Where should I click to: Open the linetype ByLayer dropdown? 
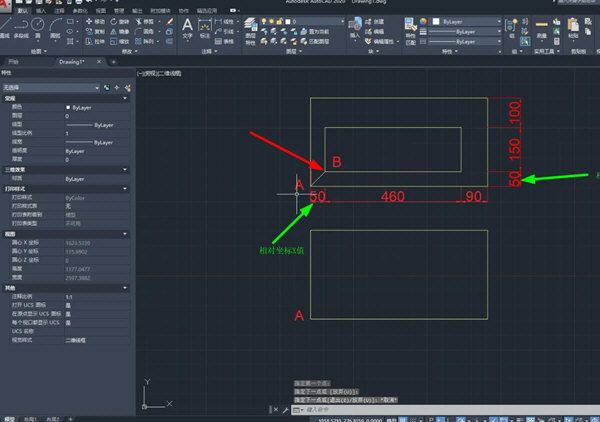(x=463, y=41)
